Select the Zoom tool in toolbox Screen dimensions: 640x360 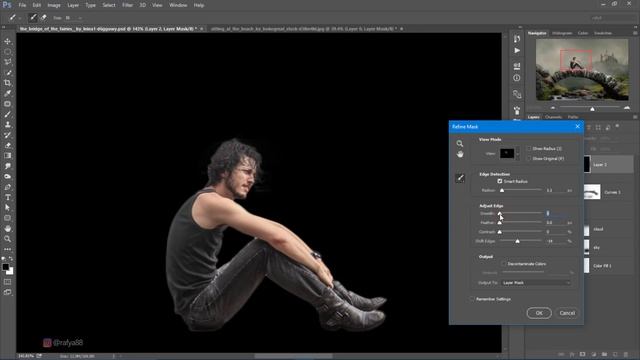[x=8, y=239]
